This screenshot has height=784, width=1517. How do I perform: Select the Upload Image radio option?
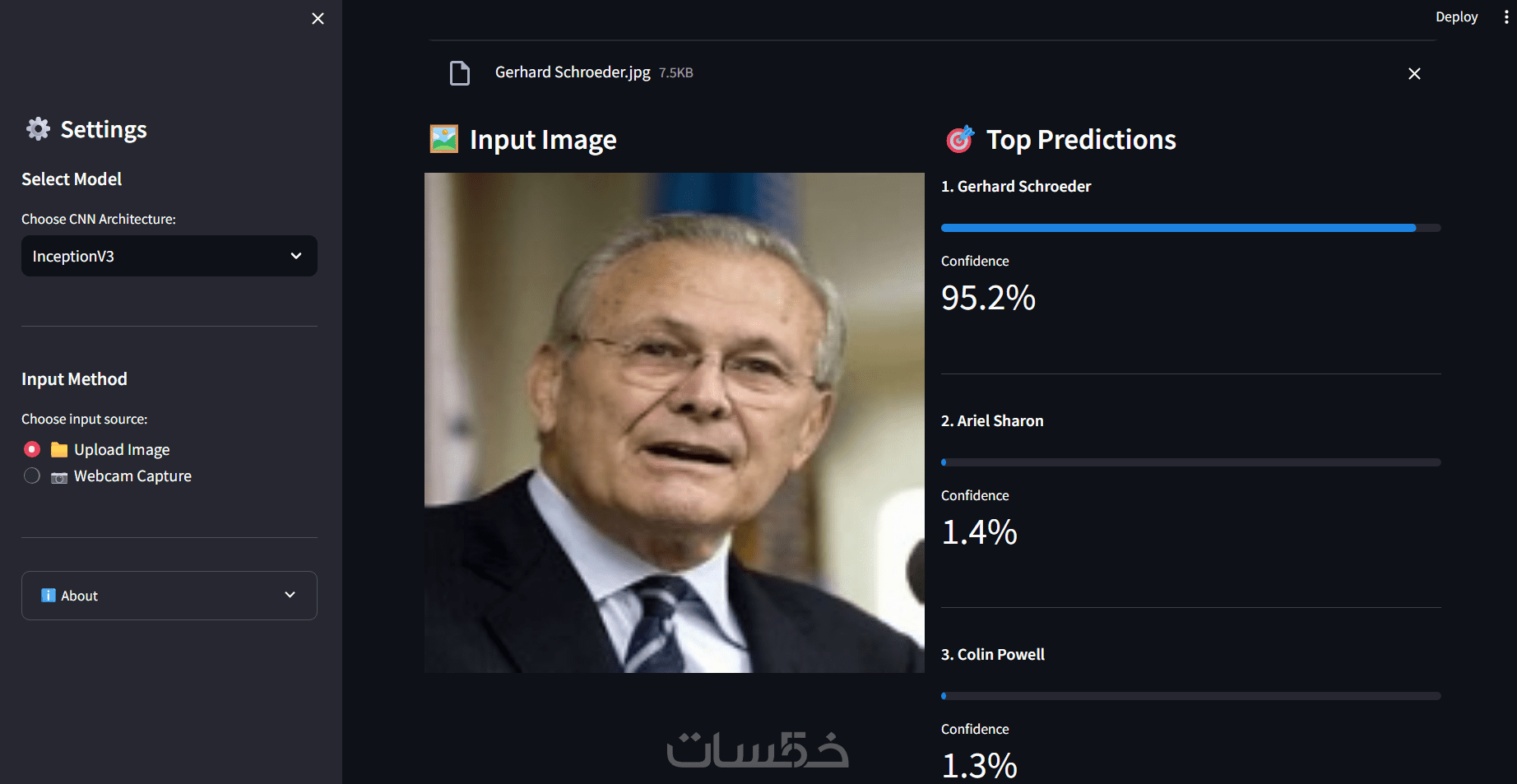pyautogui.click(x=32, y=449)
